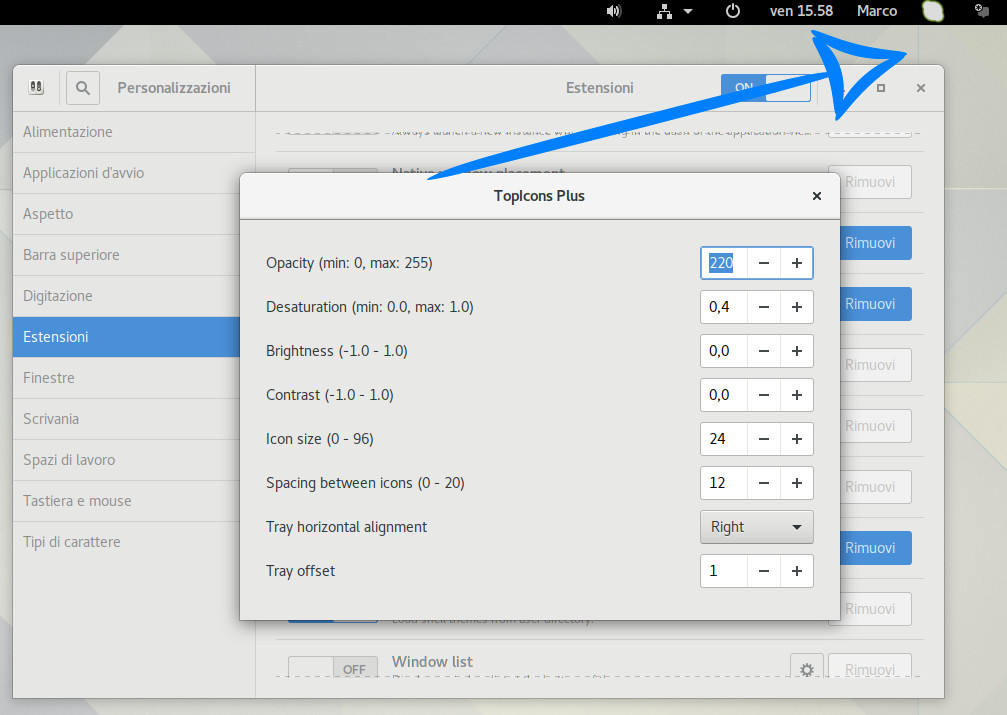Increase Spacing between icons with plus
The width and height of the screenshot is (1007, 715).
[797, 483]
